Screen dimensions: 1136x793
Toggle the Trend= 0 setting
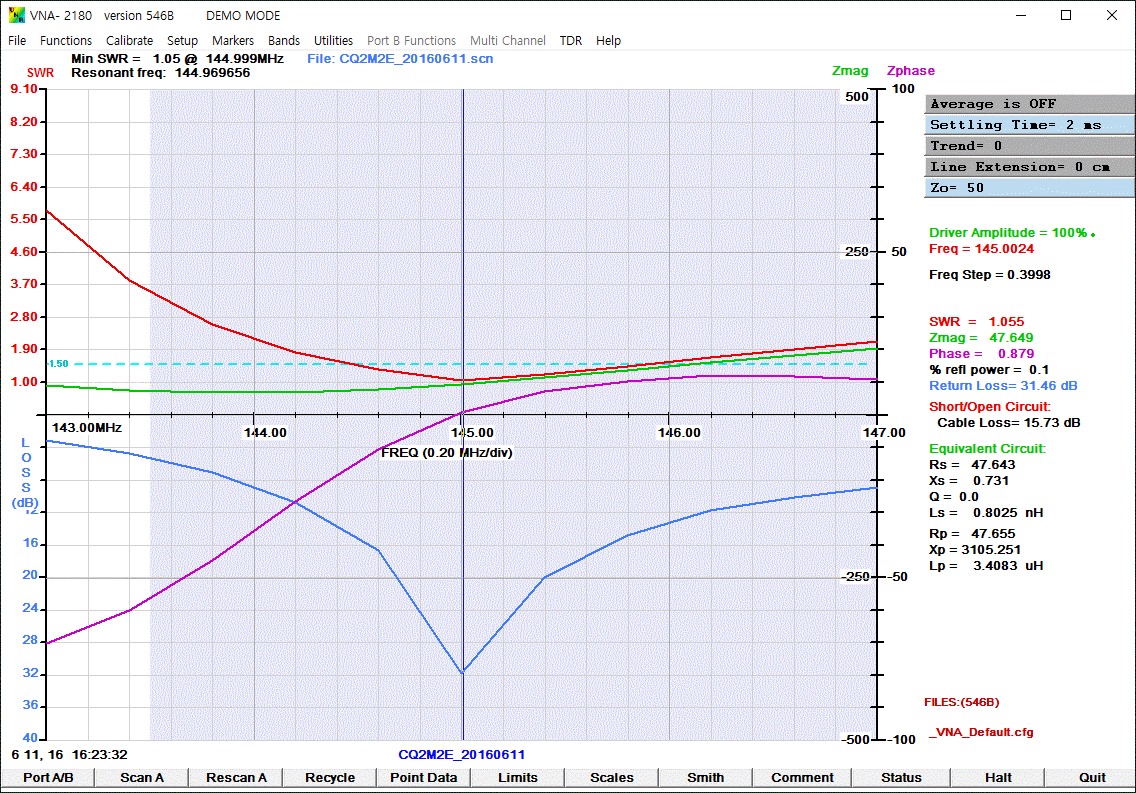coord(1030,146)
